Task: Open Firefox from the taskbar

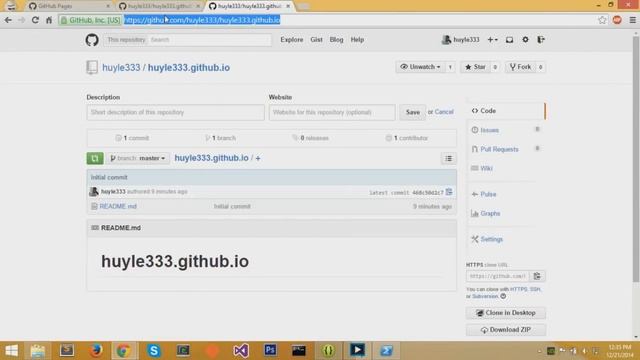Action: point(96,350)
